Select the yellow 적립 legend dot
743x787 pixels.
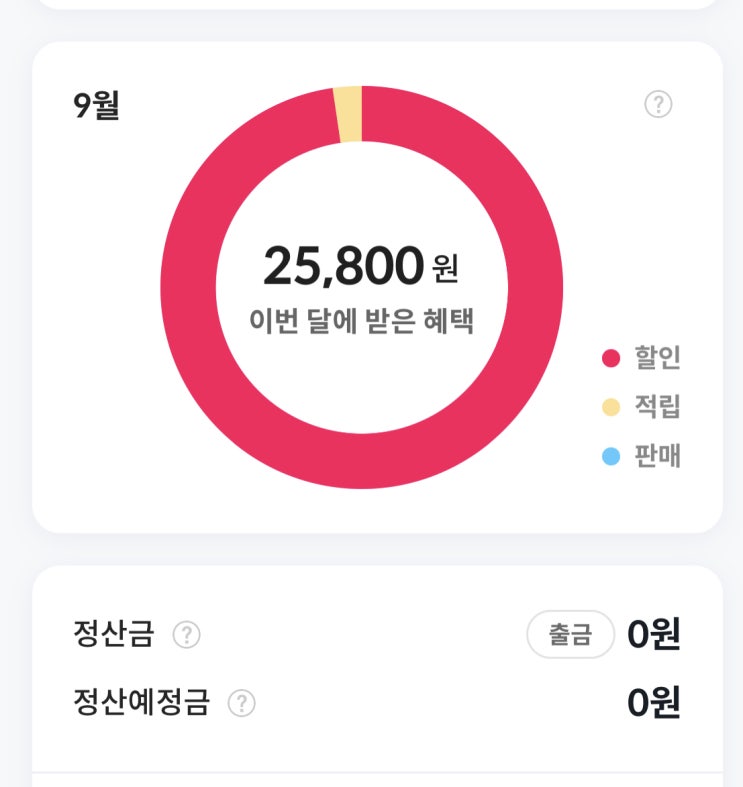(611, 407)
